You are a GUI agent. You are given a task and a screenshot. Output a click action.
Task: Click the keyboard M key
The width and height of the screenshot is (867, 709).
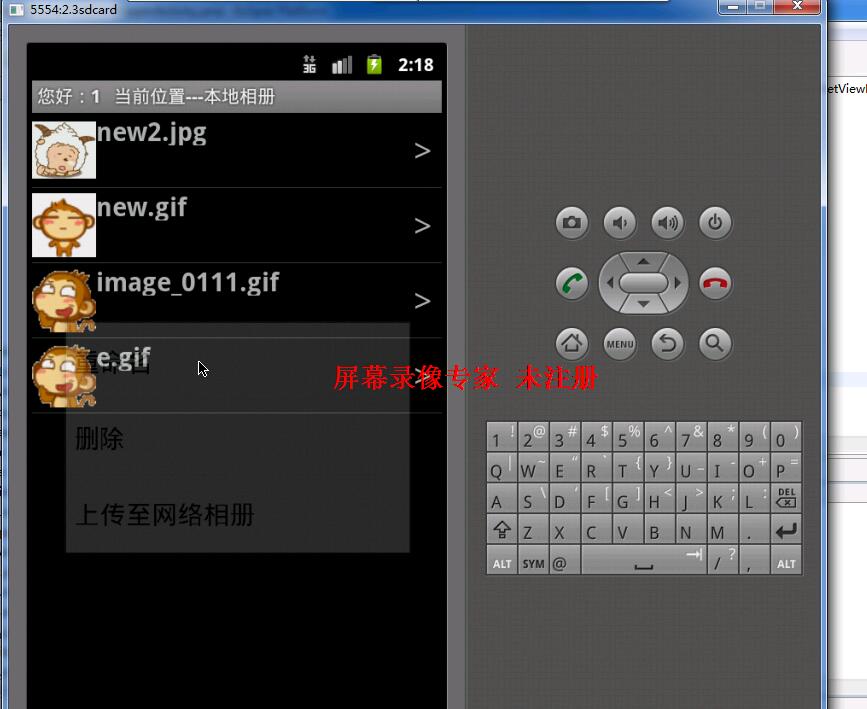click(723, 529)
